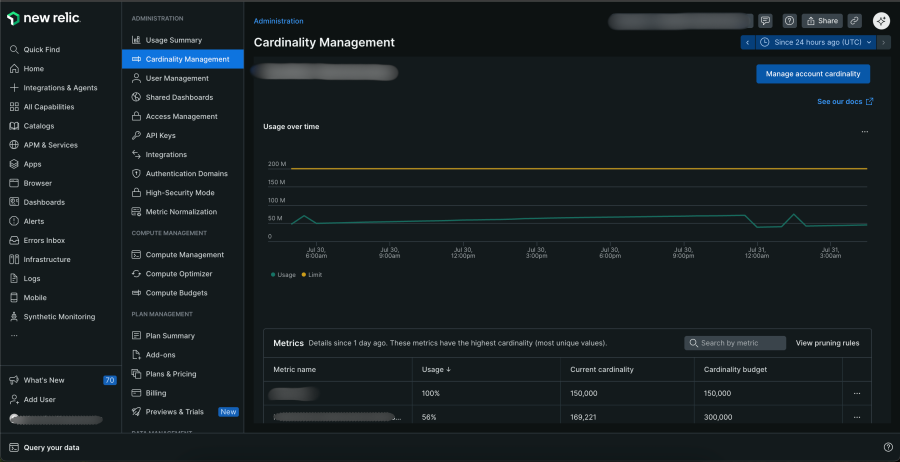Open Authentication Domains
This screenshot has height=462, width=900.
click(180, 173)
